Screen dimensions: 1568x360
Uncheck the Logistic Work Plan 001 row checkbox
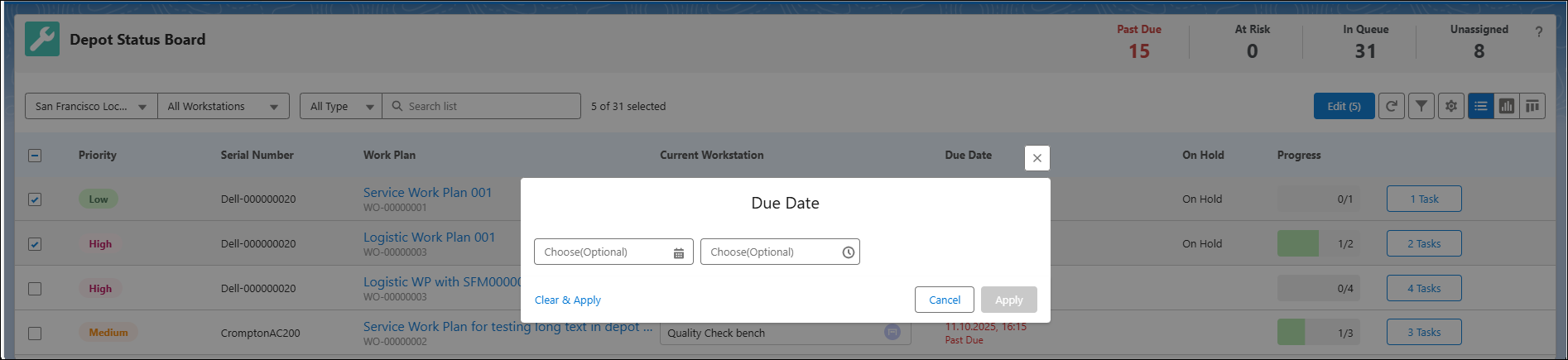(35, 244)
